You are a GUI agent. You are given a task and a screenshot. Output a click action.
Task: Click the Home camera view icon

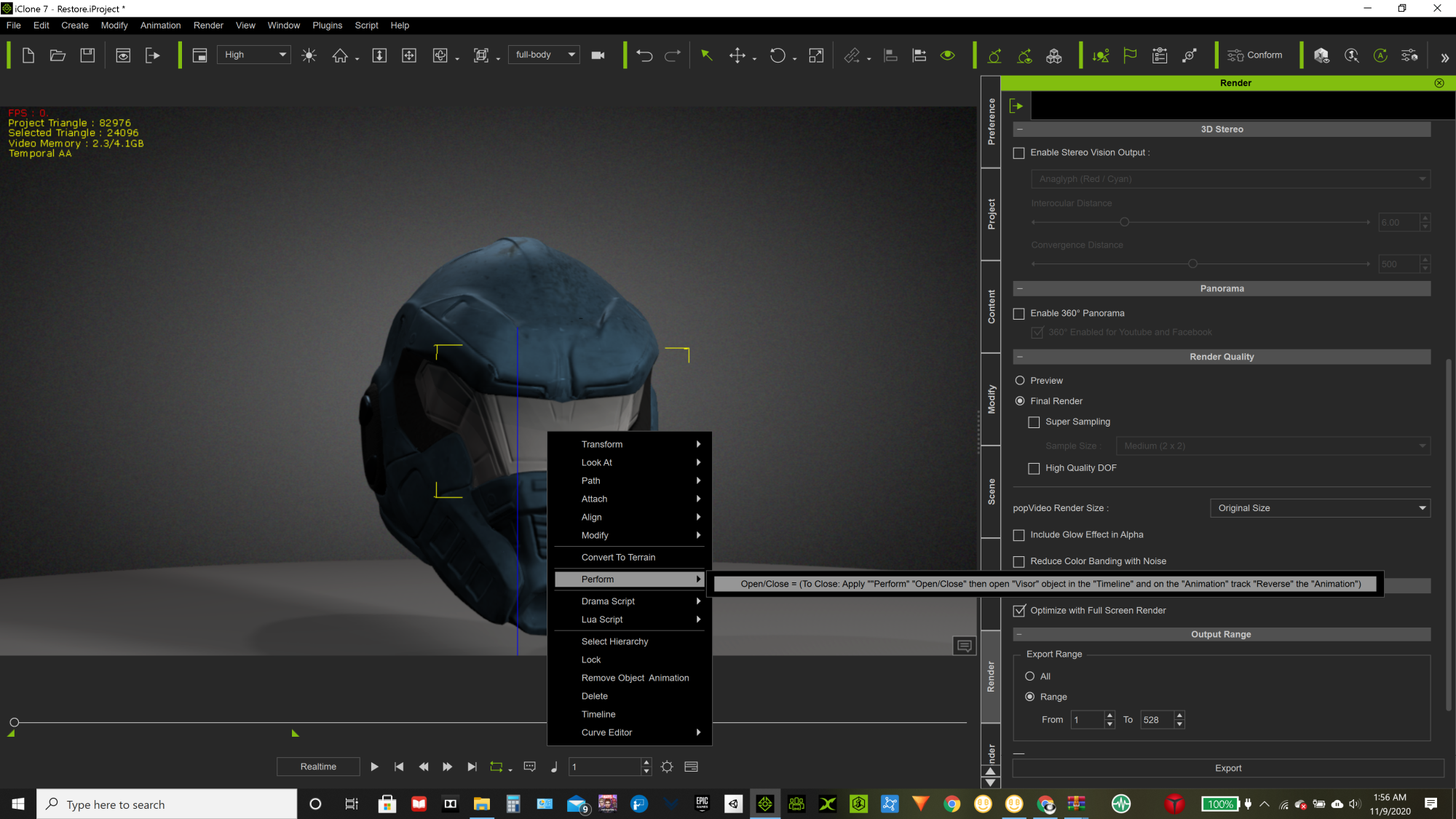pyautogui.click(x=340, y=55)
